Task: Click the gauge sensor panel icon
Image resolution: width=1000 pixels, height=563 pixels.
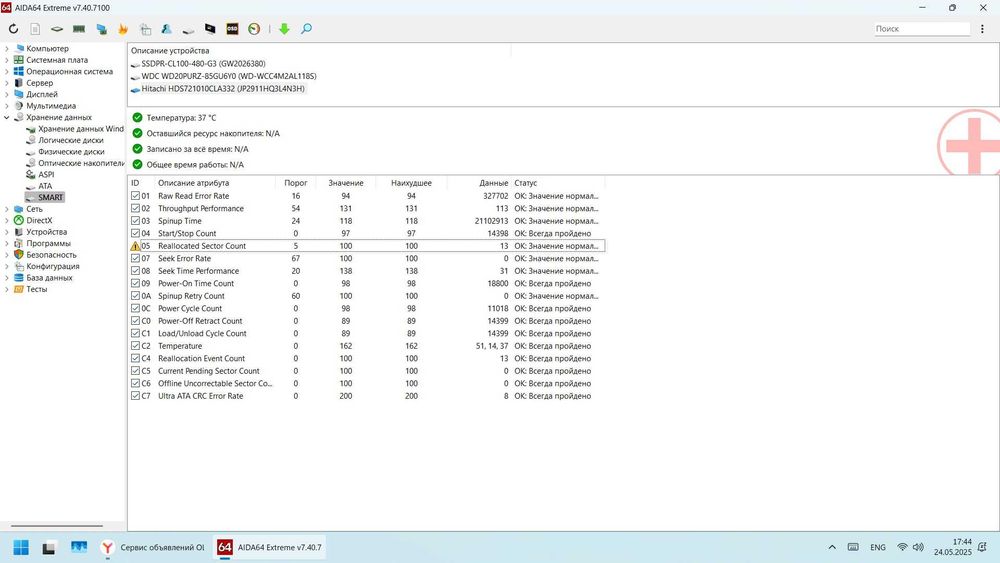Action: (x=254, y=29)
